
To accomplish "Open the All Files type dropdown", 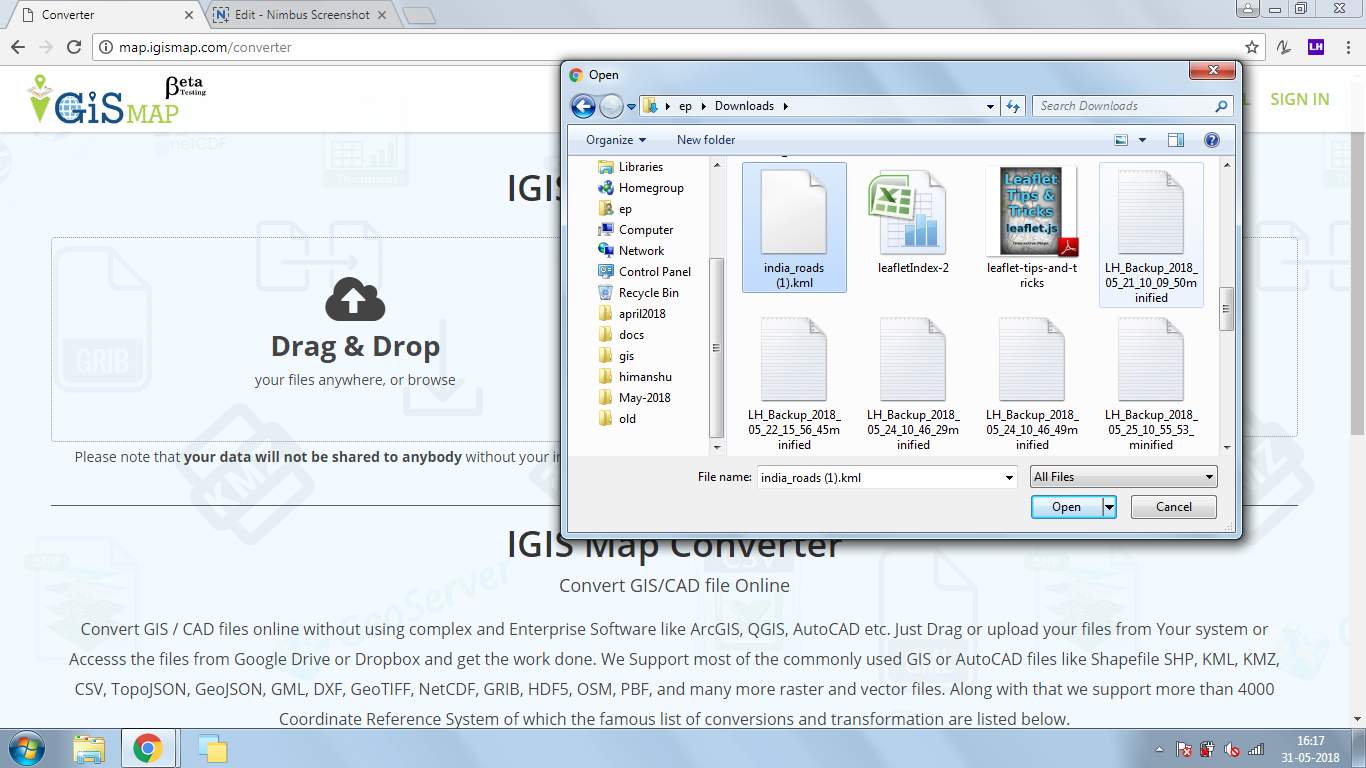I will (x=1123, y=477).
